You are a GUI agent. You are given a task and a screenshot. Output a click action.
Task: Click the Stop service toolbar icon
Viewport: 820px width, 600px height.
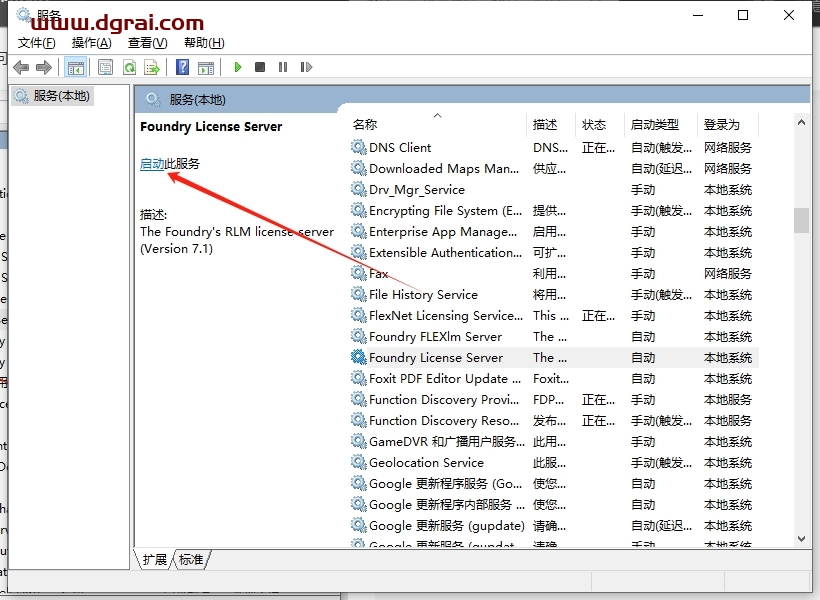(x=260, y=67)
